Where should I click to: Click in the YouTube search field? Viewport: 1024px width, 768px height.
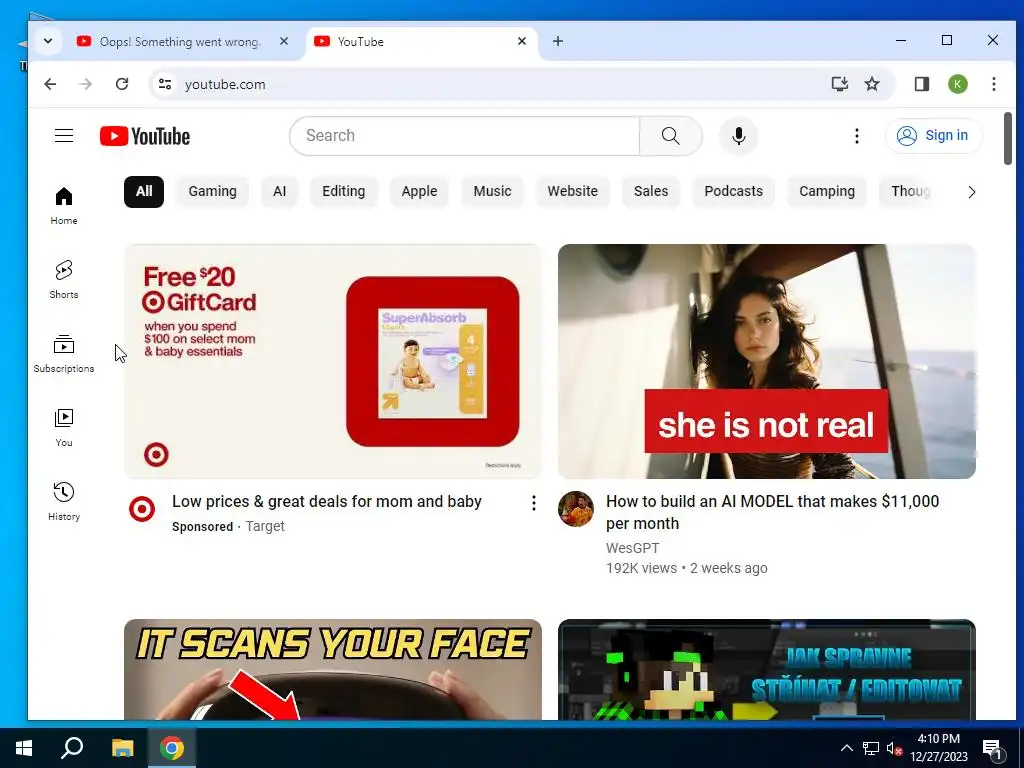point(465,136)
